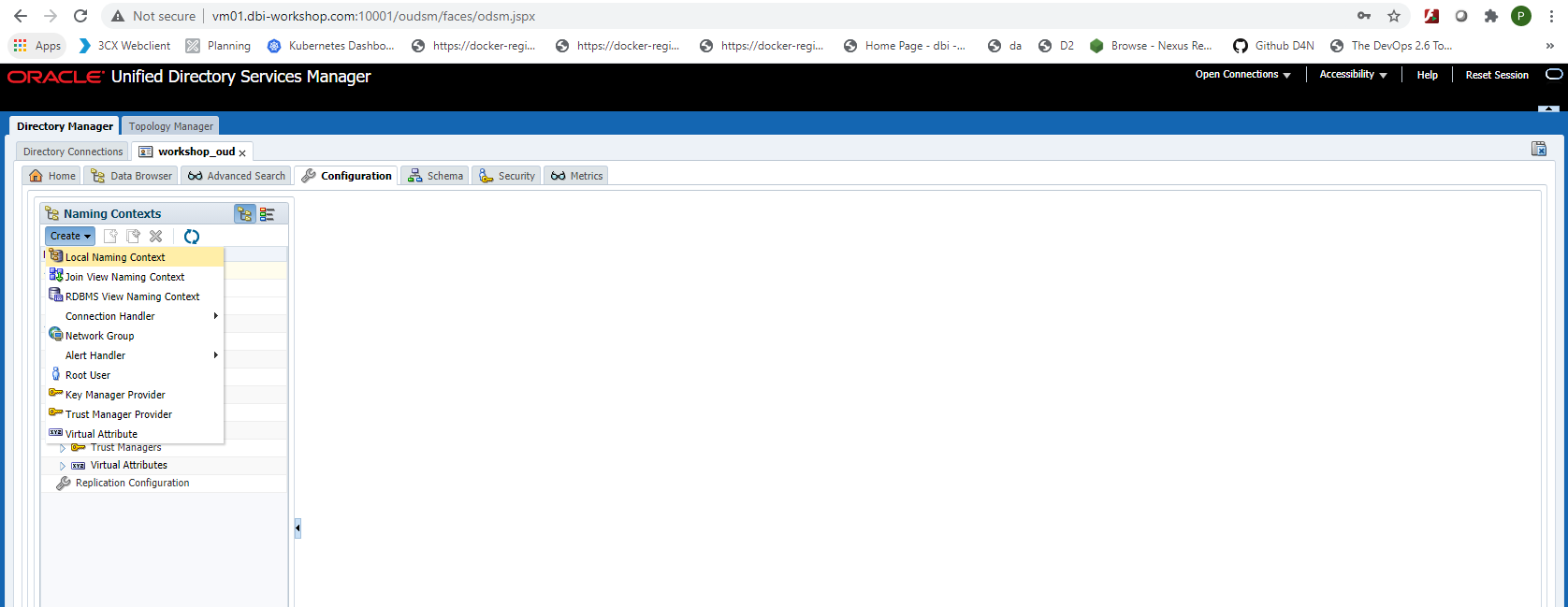Choose Local Naming Context from menu

[x=115, y=257]
